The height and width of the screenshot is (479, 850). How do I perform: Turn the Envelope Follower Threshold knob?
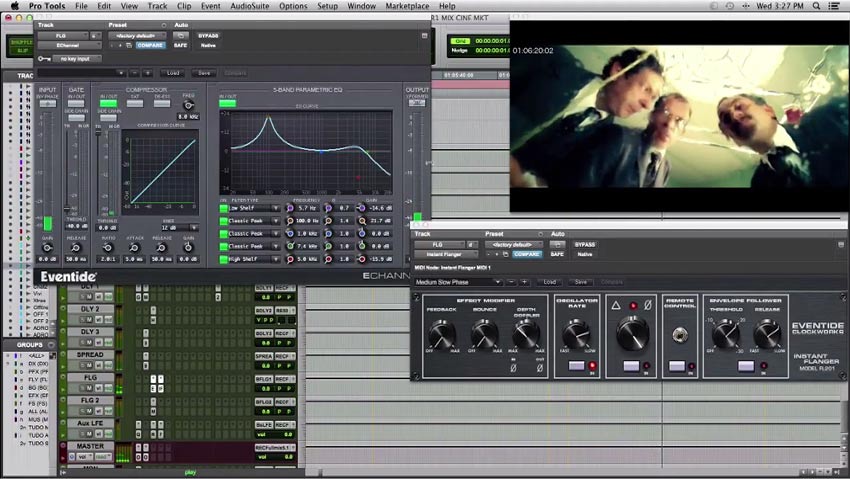[725, 334]
